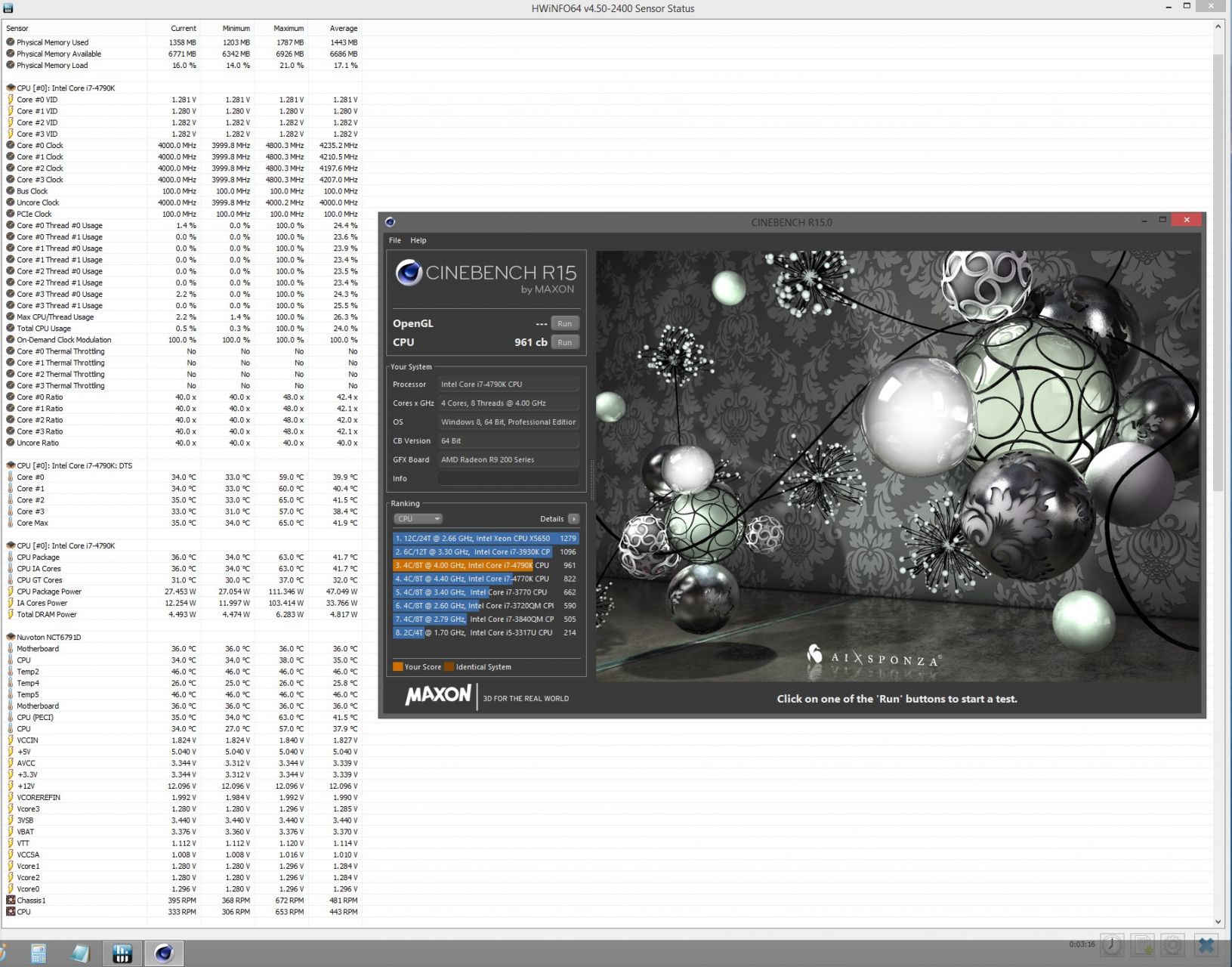Open the Help menu in Cinebench

click(418, 240)
